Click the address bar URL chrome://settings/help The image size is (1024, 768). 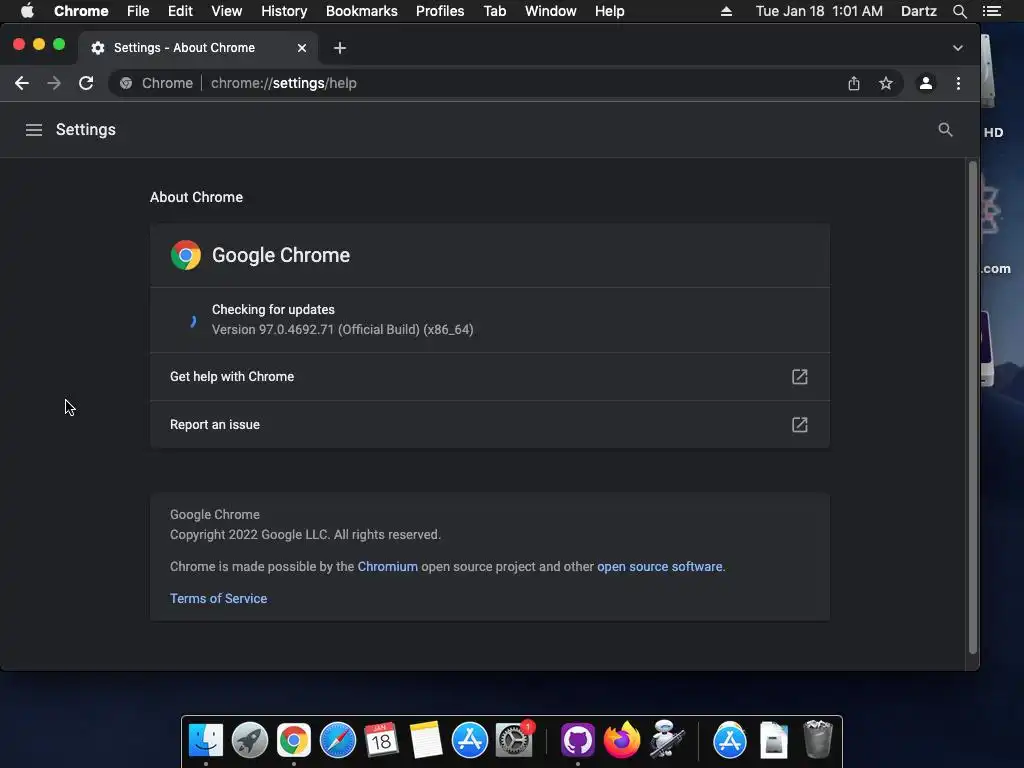(283, 83)
